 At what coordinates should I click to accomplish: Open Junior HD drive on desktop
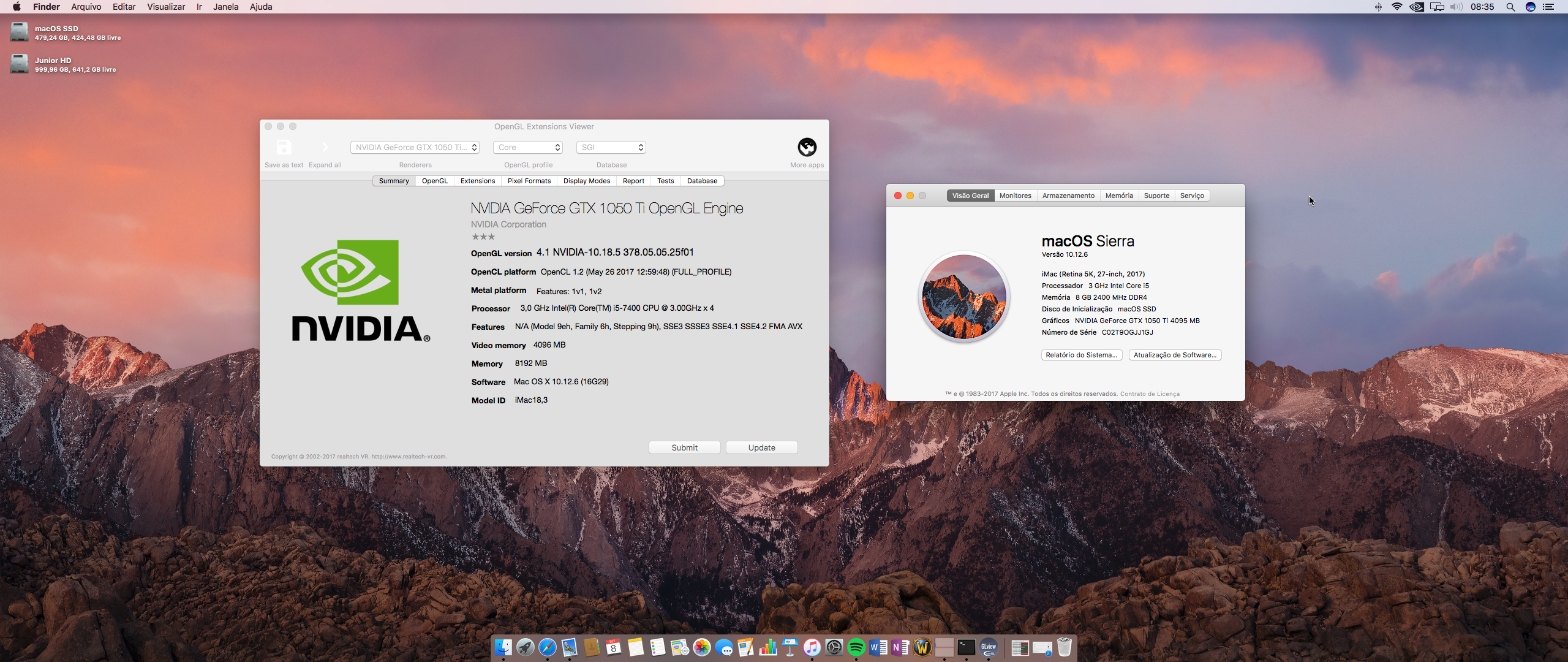[x=20, y=64]
